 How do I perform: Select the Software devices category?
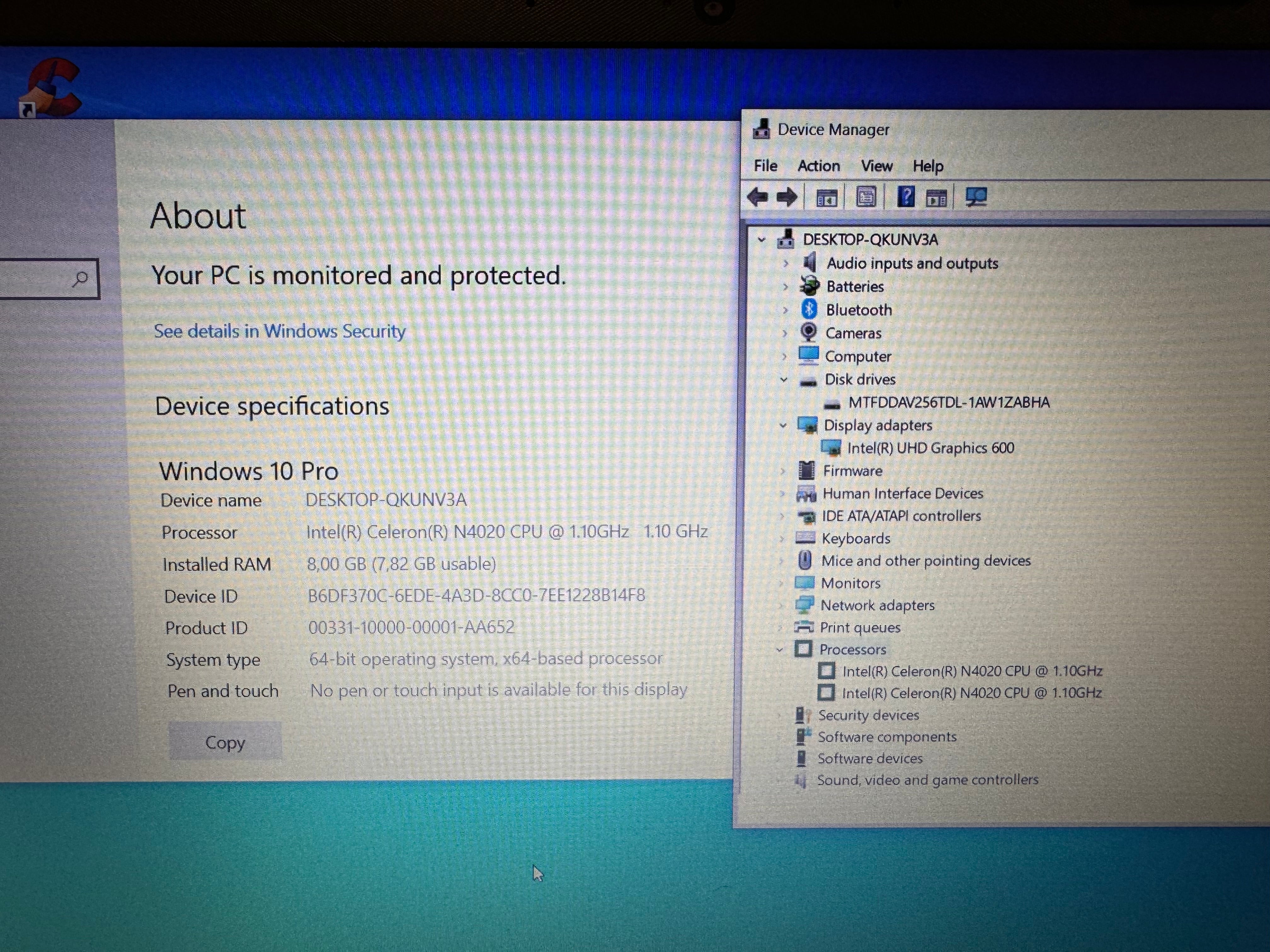point(870,758)
